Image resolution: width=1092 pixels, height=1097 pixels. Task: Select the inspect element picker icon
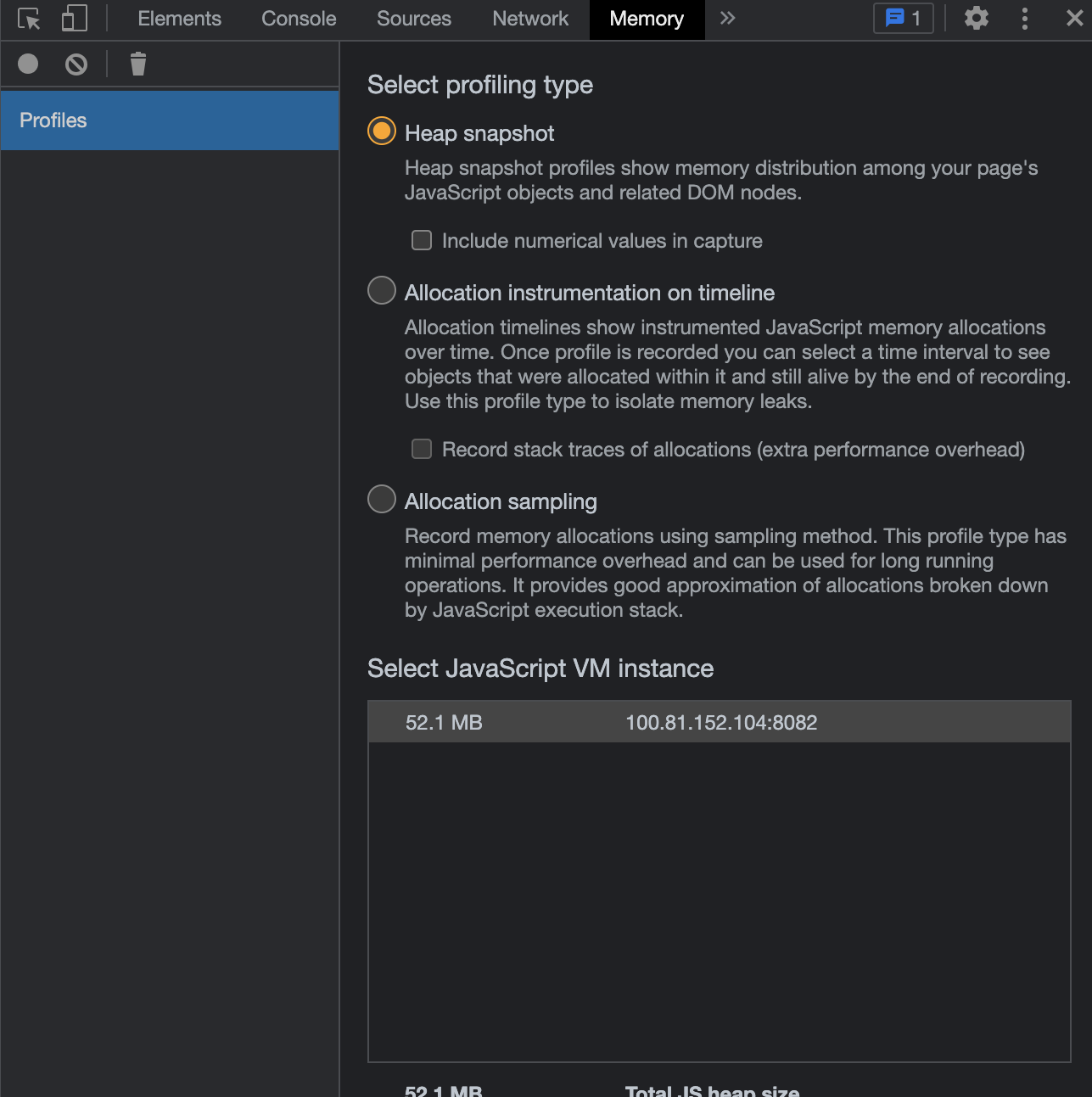click(x=29, y=19)
